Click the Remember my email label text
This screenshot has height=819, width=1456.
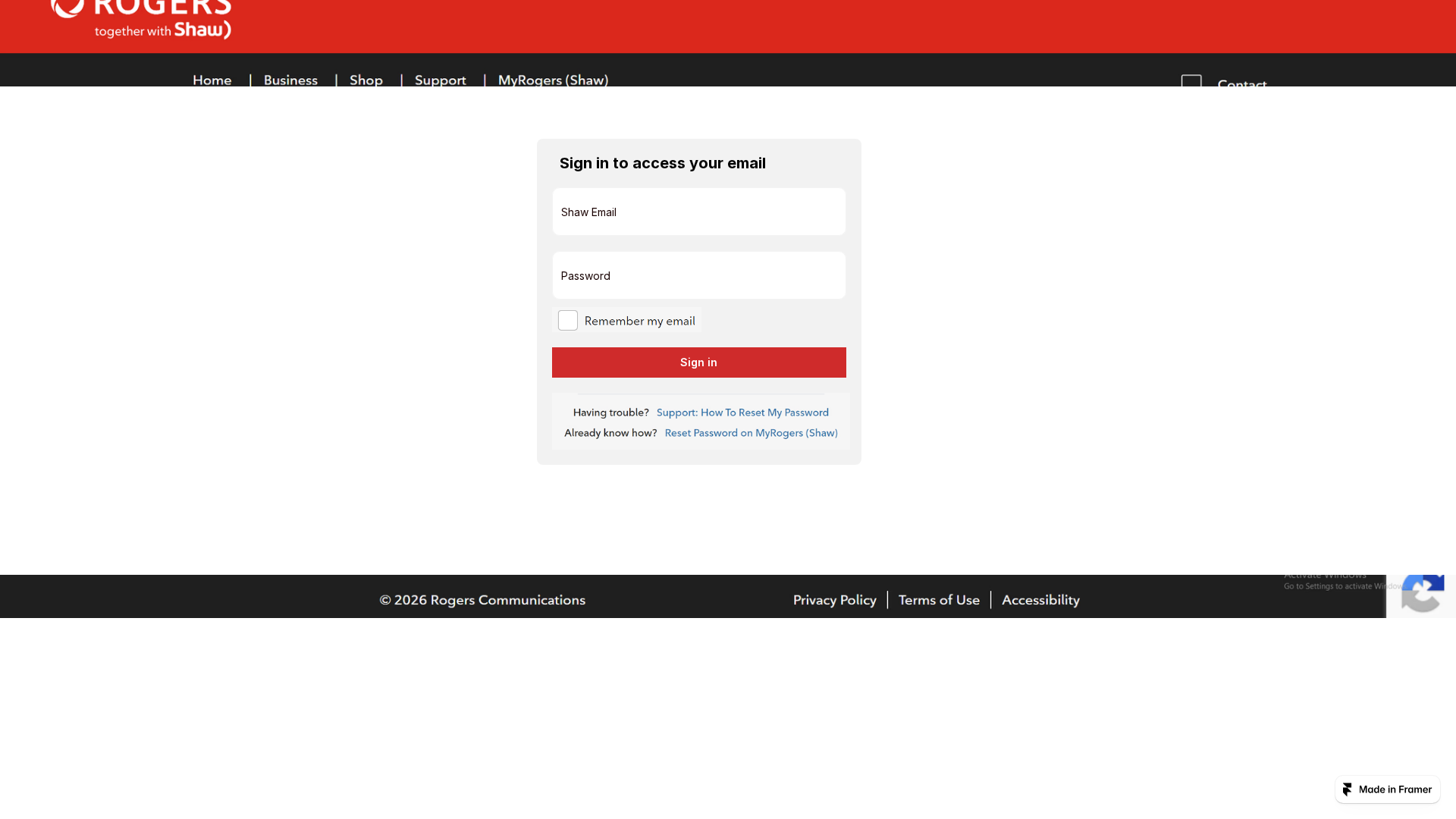[640, 321]
